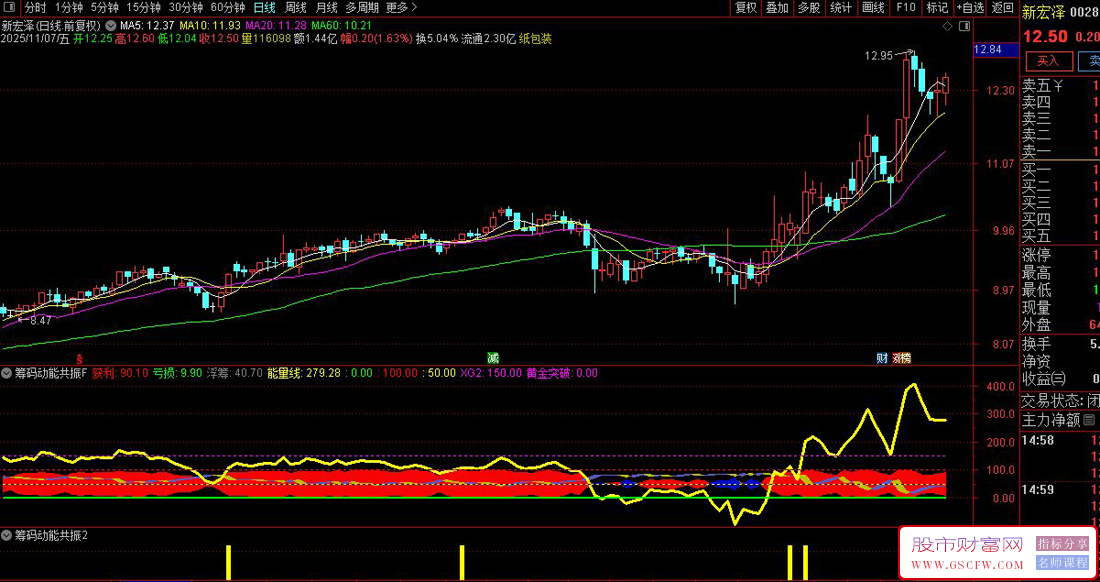This screenshot has width=1100, height=582.
Task: Open the F10 company info
Action: point(905,8)
